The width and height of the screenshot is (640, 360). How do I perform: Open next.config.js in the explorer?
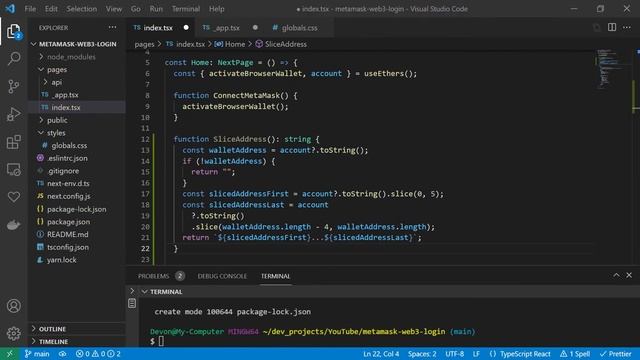[x=77, y=196]
